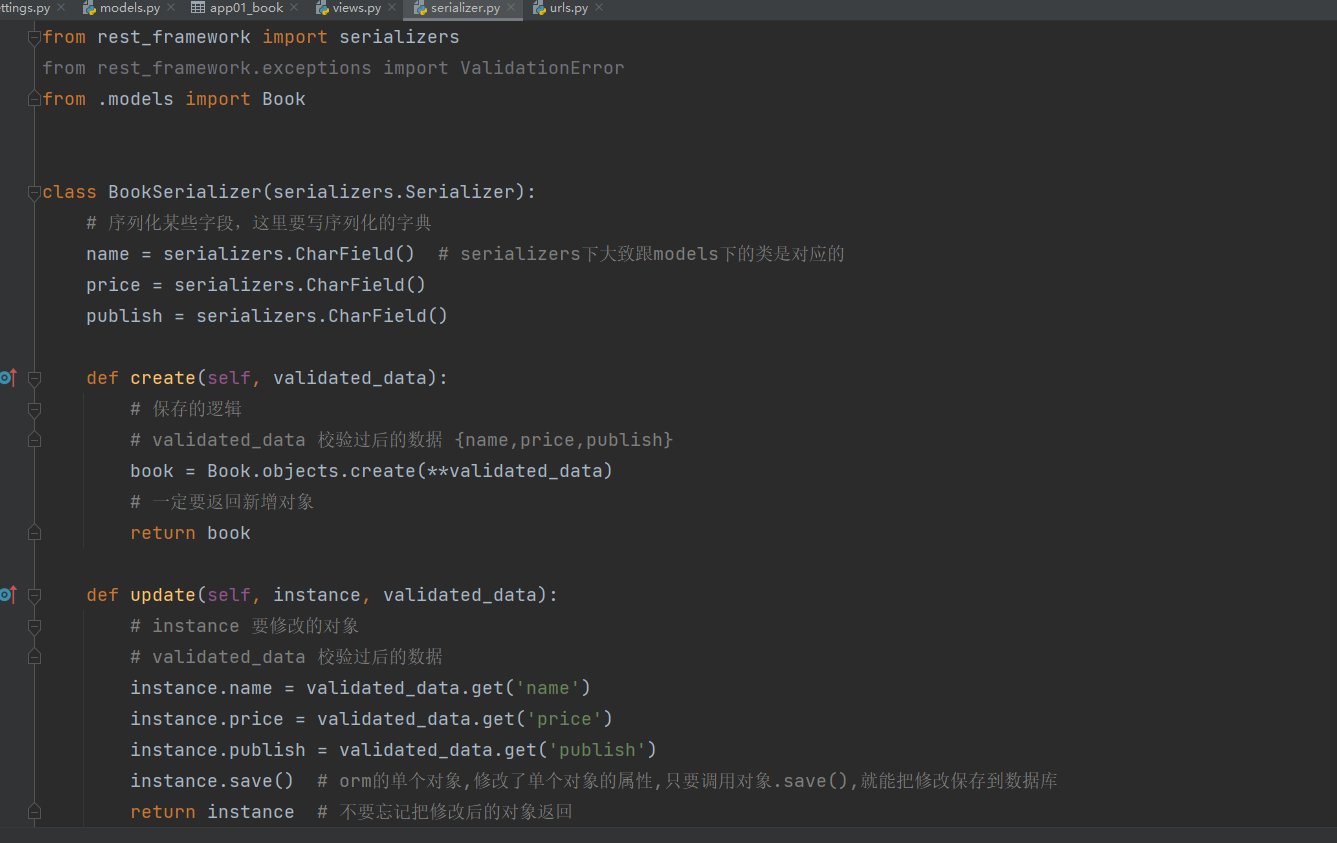Image resolution: width=1337 pixels, height=843 pixels.
Task: Close the views.py tab
Action: [x=392, y=8]
